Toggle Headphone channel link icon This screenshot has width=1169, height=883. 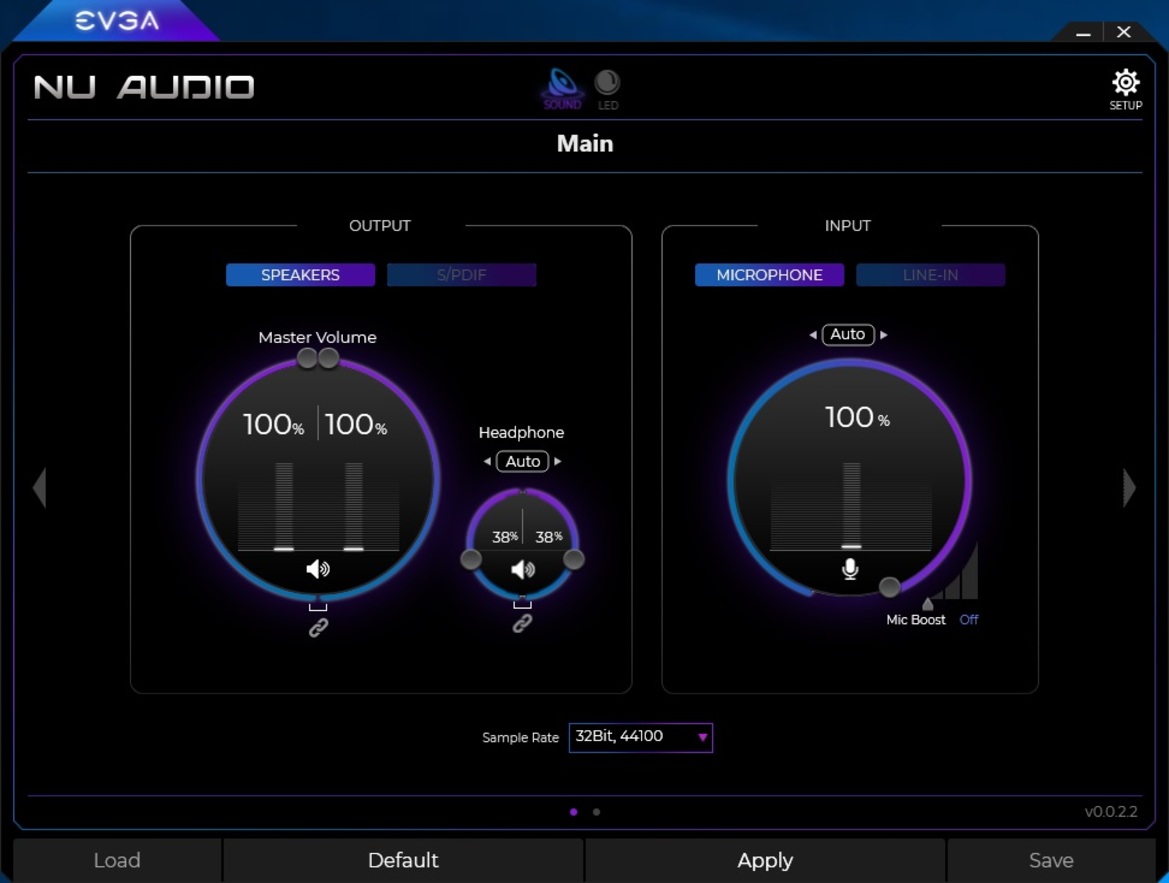coord(523,623)
